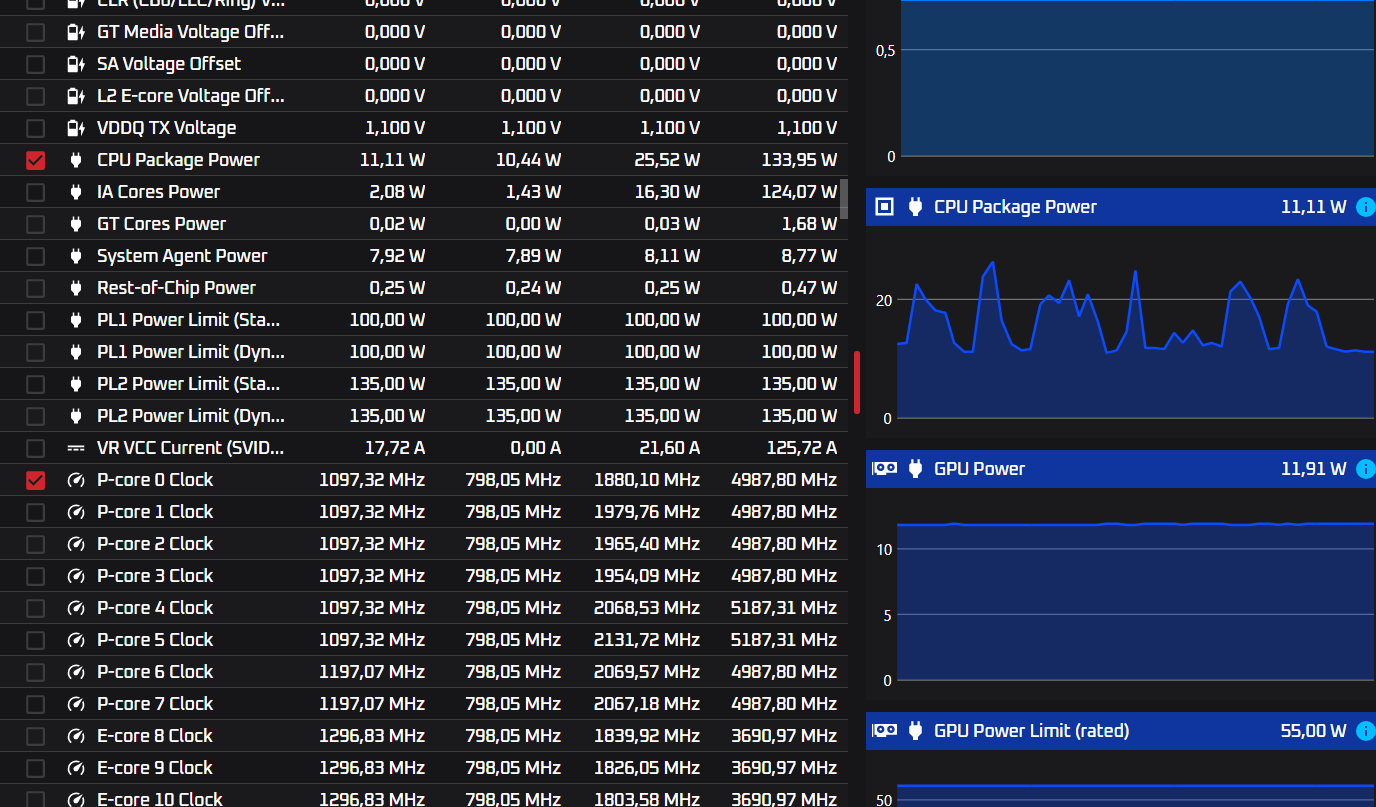Click info icon on GPU Power Limit (rated)
1376x807 pixels.
(x=1365, y=731)
